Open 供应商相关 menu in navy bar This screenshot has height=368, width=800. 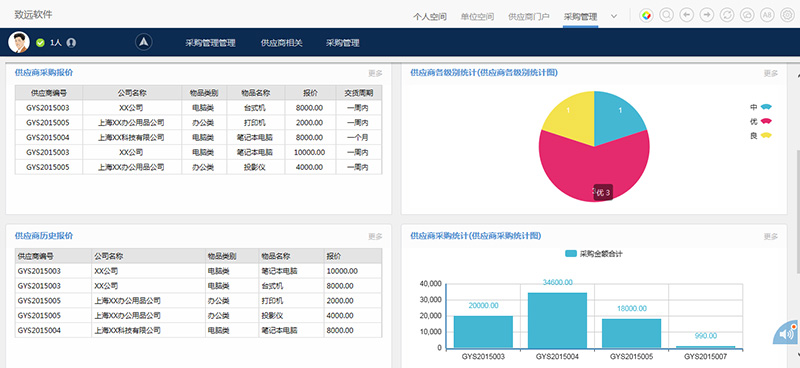click(x=282, y=43)
